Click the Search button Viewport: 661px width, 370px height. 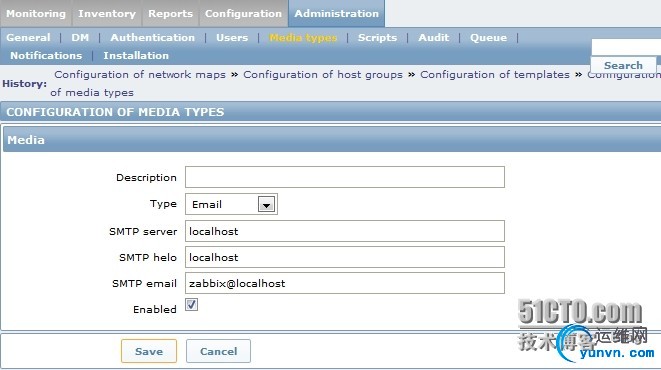click(x=623, y=65)
